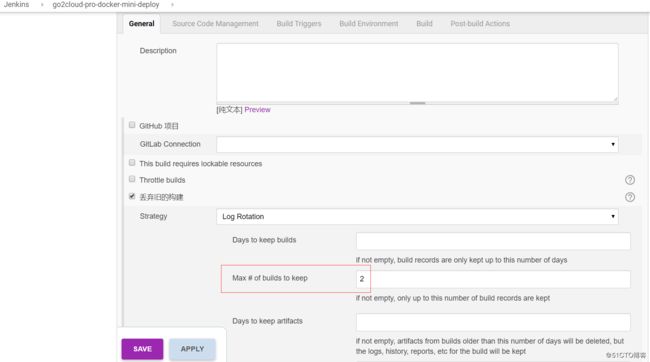Tick 'This build requires lockable resources'
Screen dimensions: 650x362
(132, 163)
